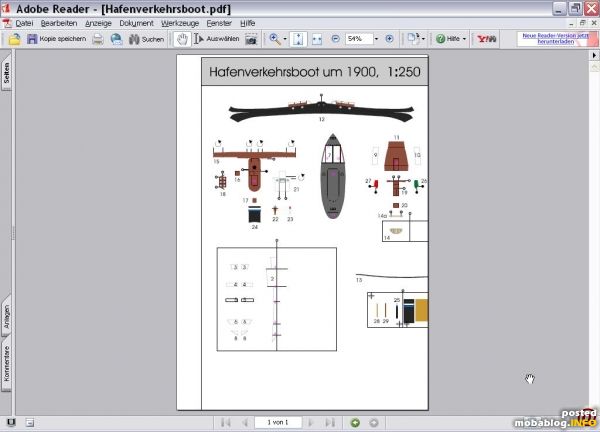Open the Seiten side panel tab

tap(7, 73)
